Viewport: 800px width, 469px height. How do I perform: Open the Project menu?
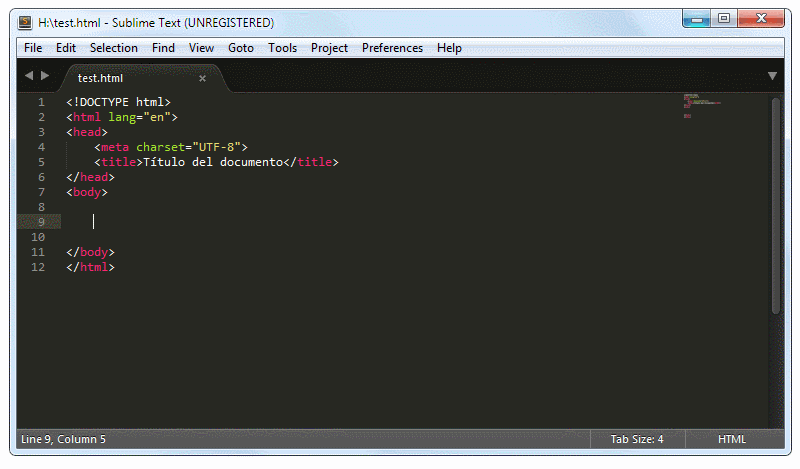pyautogui.click(x=329, y=48)
